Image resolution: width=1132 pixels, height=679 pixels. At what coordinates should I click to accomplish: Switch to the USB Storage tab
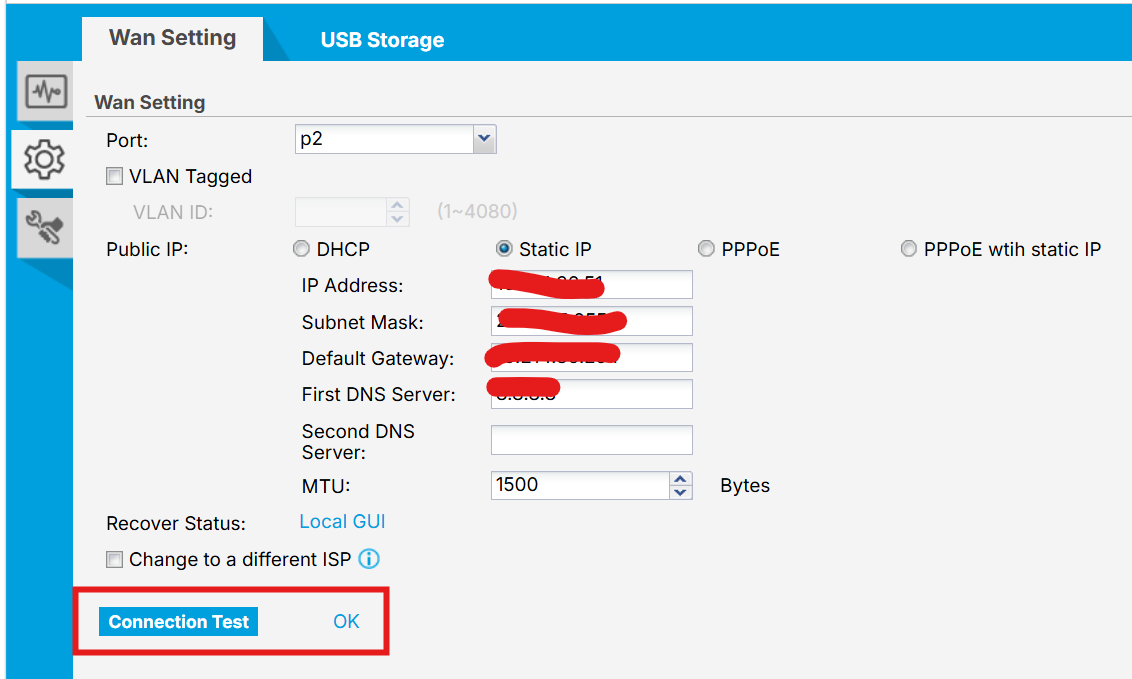click(382, 40)
